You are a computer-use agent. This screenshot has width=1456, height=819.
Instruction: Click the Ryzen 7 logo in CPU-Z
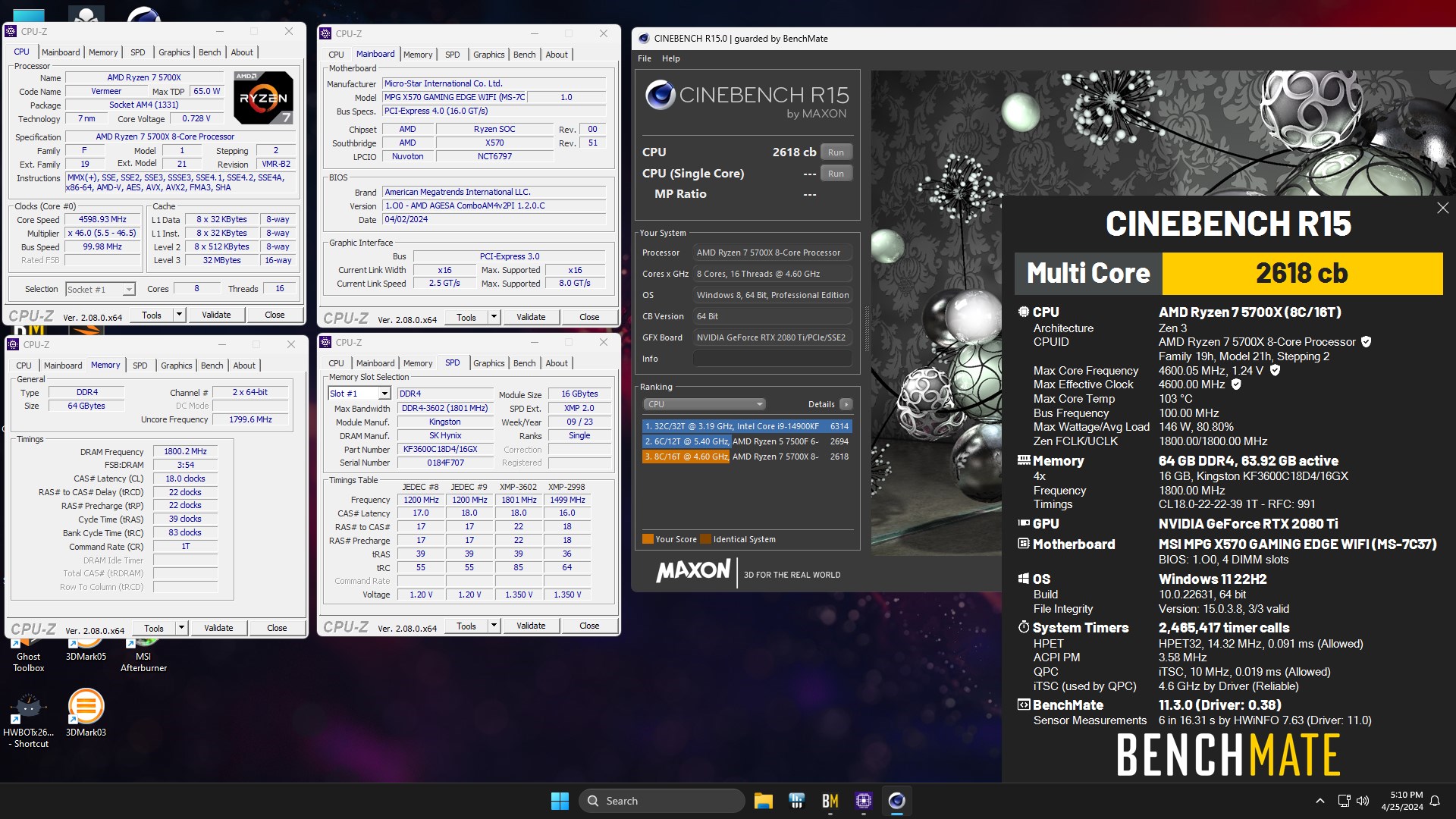click(263, 98)
